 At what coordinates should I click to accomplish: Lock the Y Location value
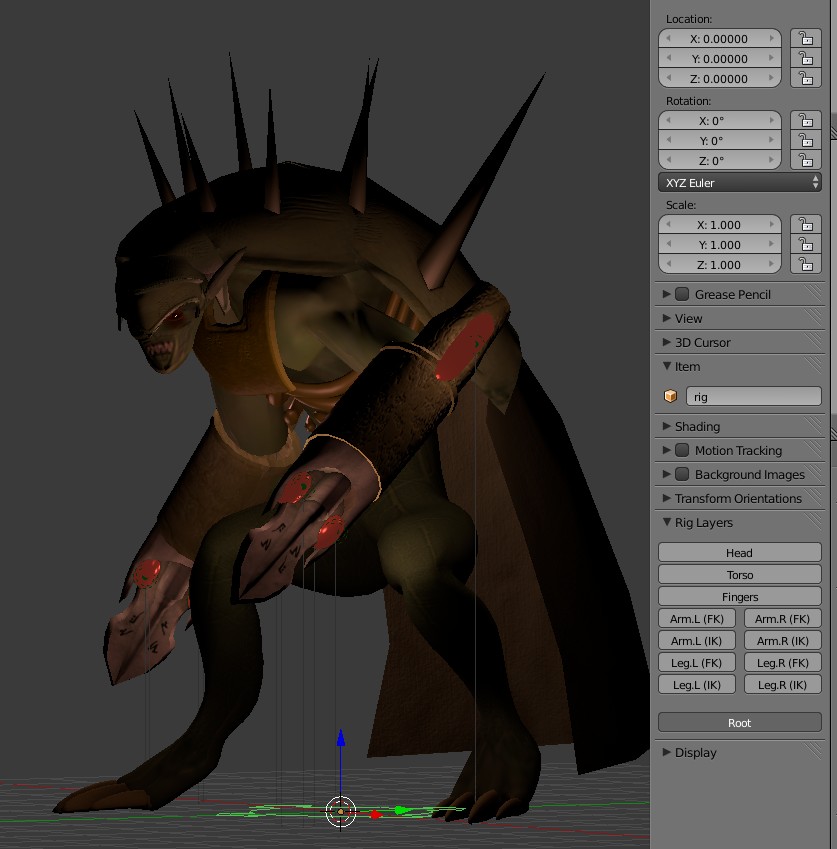click(806, 58)
